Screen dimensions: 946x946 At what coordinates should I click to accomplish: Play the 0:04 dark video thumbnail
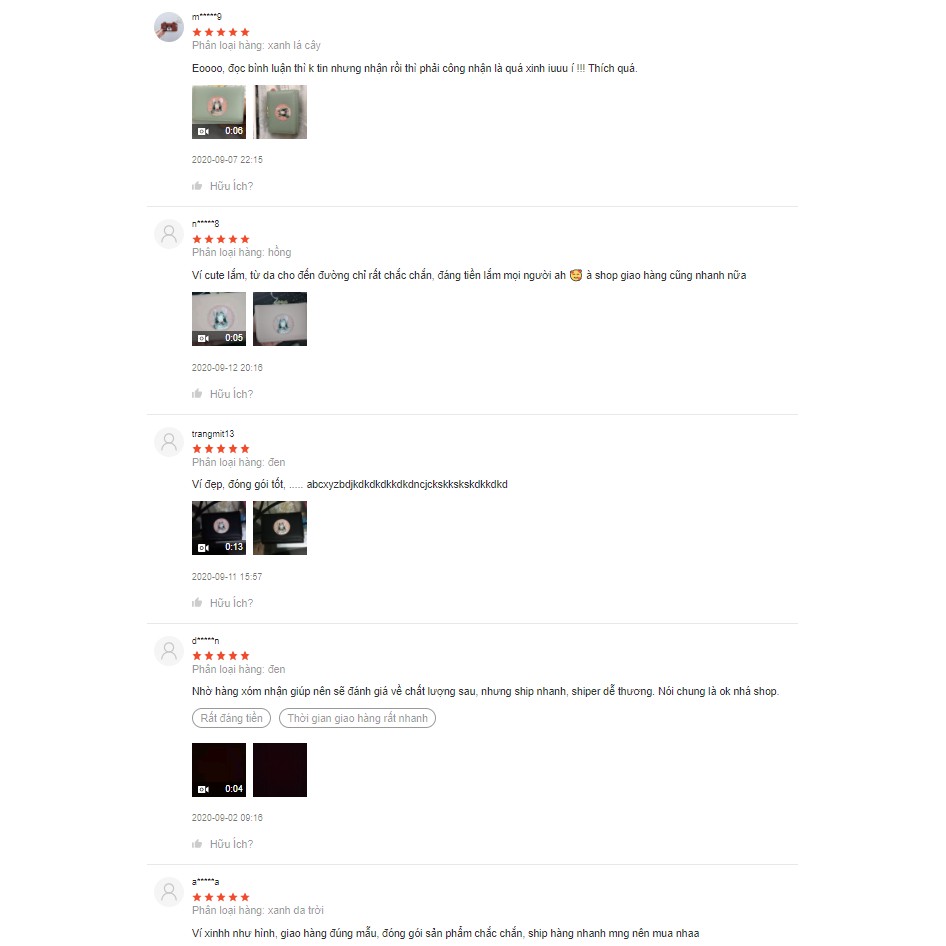[x=219, y=770]
